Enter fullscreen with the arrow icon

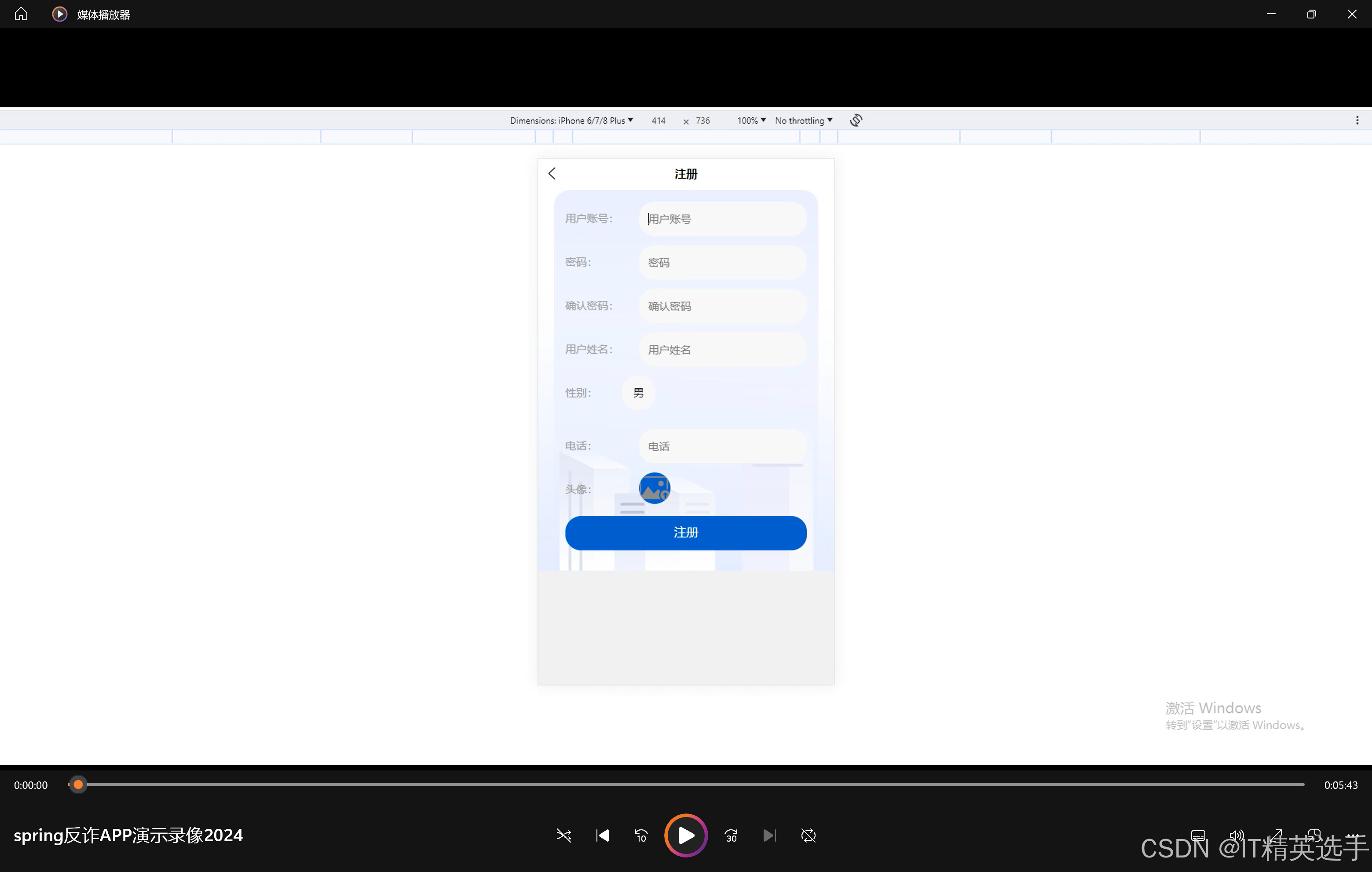(x=1275, y=835)
